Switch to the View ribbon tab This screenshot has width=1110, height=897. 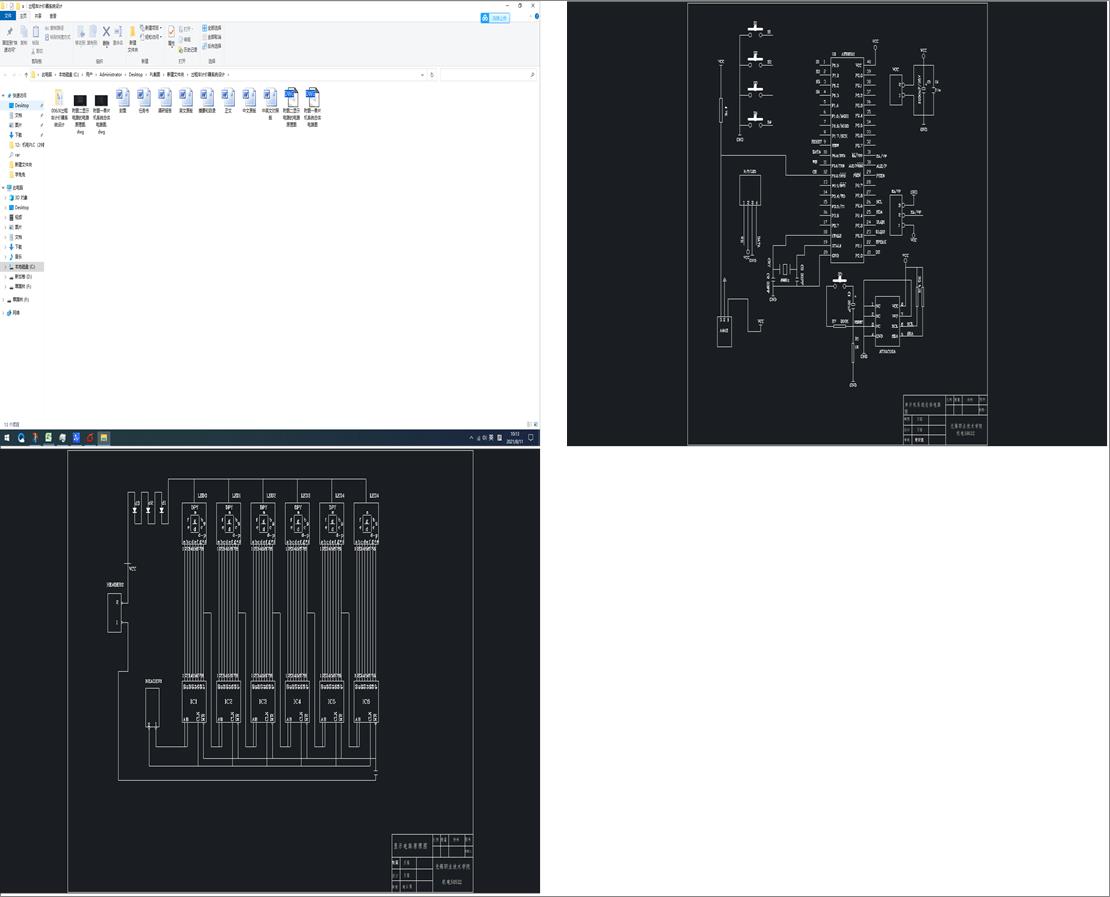[x=53, y=16]
